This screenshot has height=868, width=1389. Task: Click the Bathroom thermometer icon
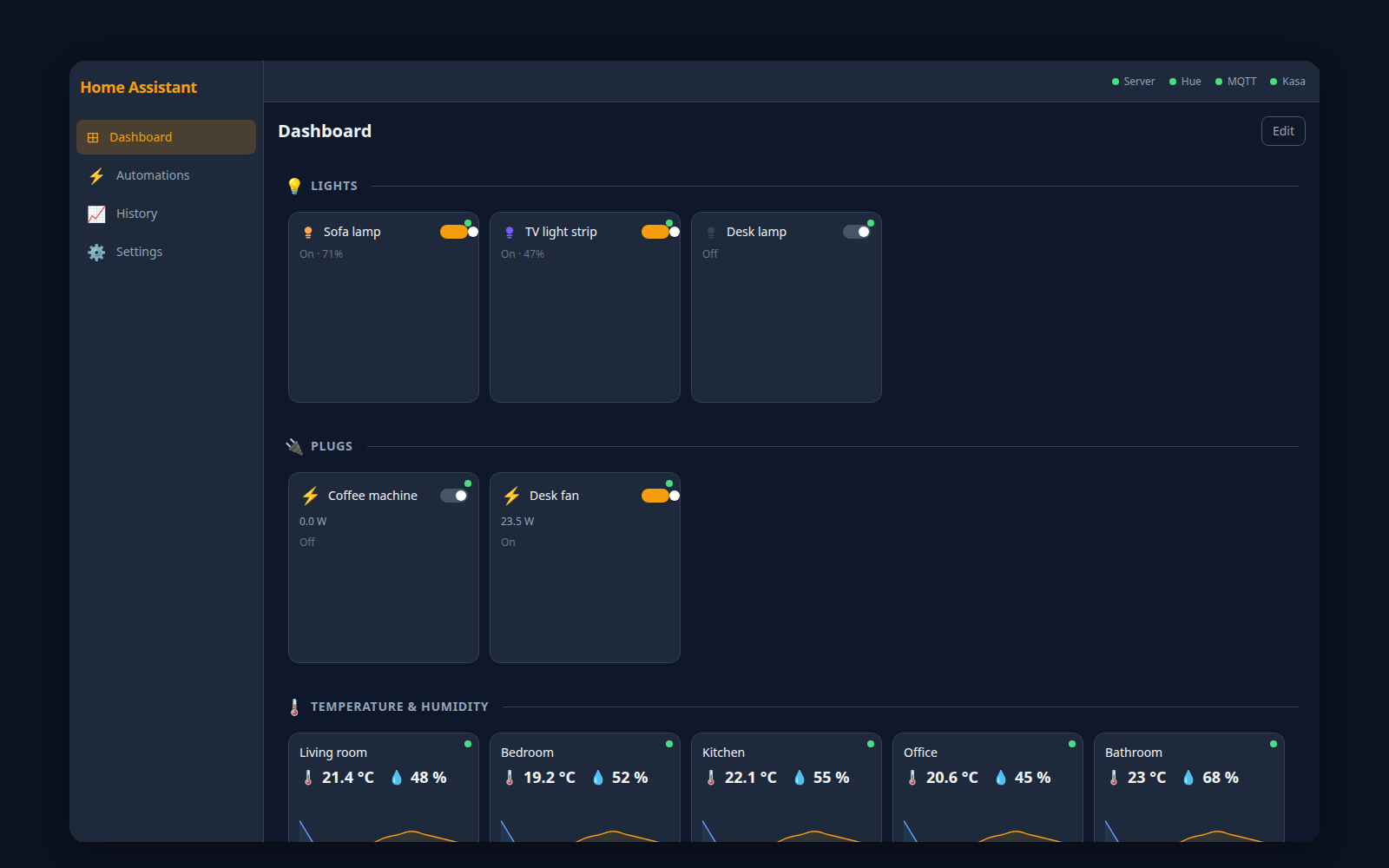click(1114, 778)
